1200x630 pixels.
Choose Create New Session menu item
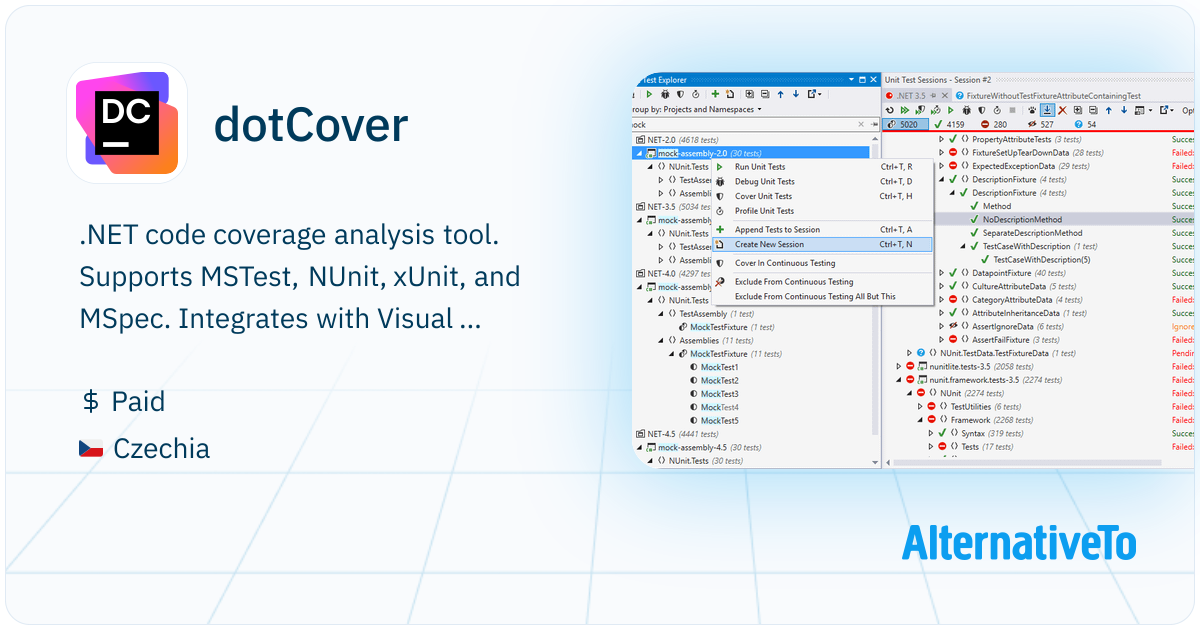823,244
